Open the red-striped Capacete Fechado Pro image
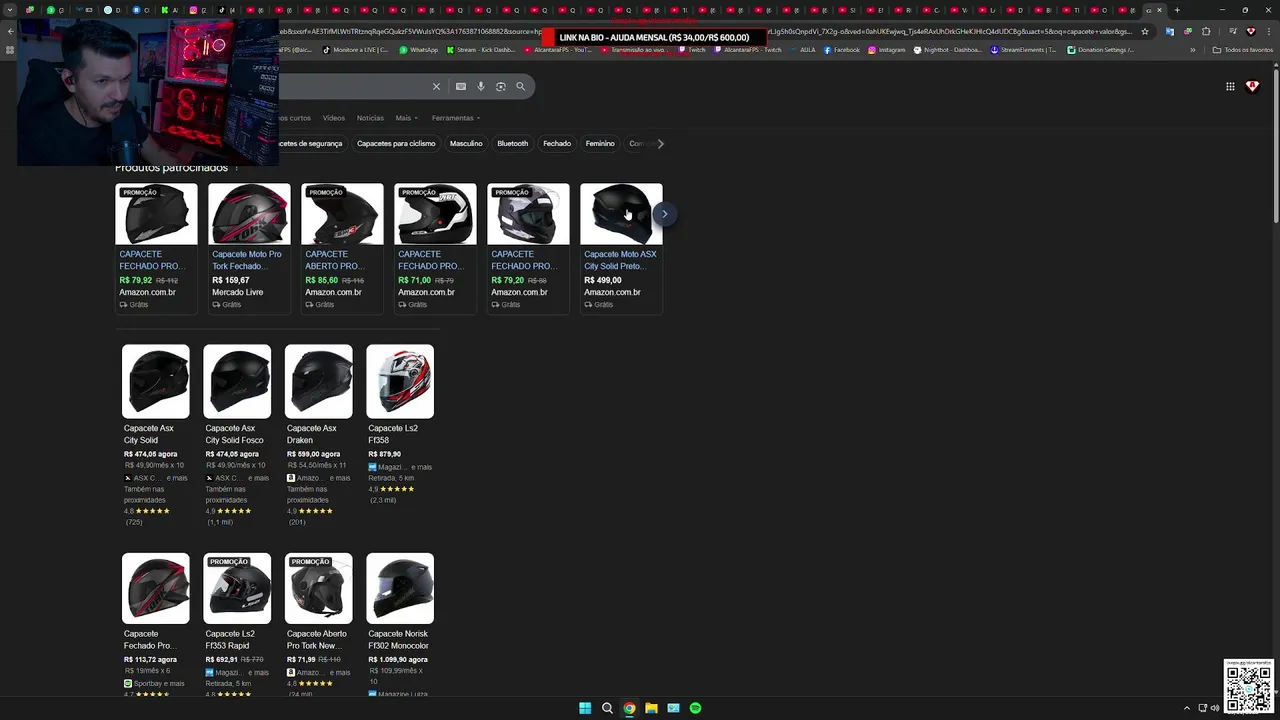Viewport: 1280px width, 720px height. 155,589
